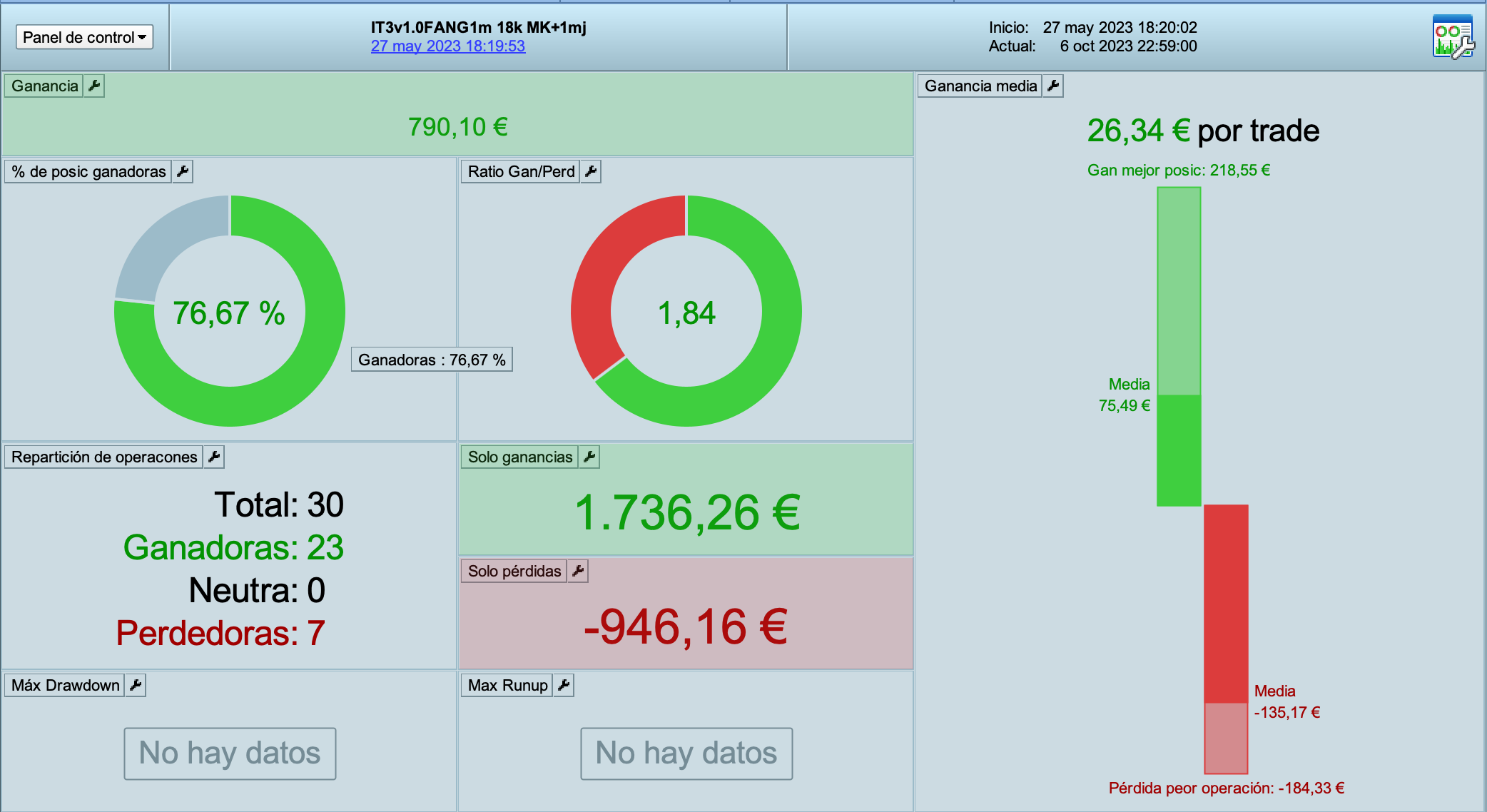The width and height of the screenshot is (1487, 812).
Task: Click the light green best position bar section
Action: (1179, 291)
